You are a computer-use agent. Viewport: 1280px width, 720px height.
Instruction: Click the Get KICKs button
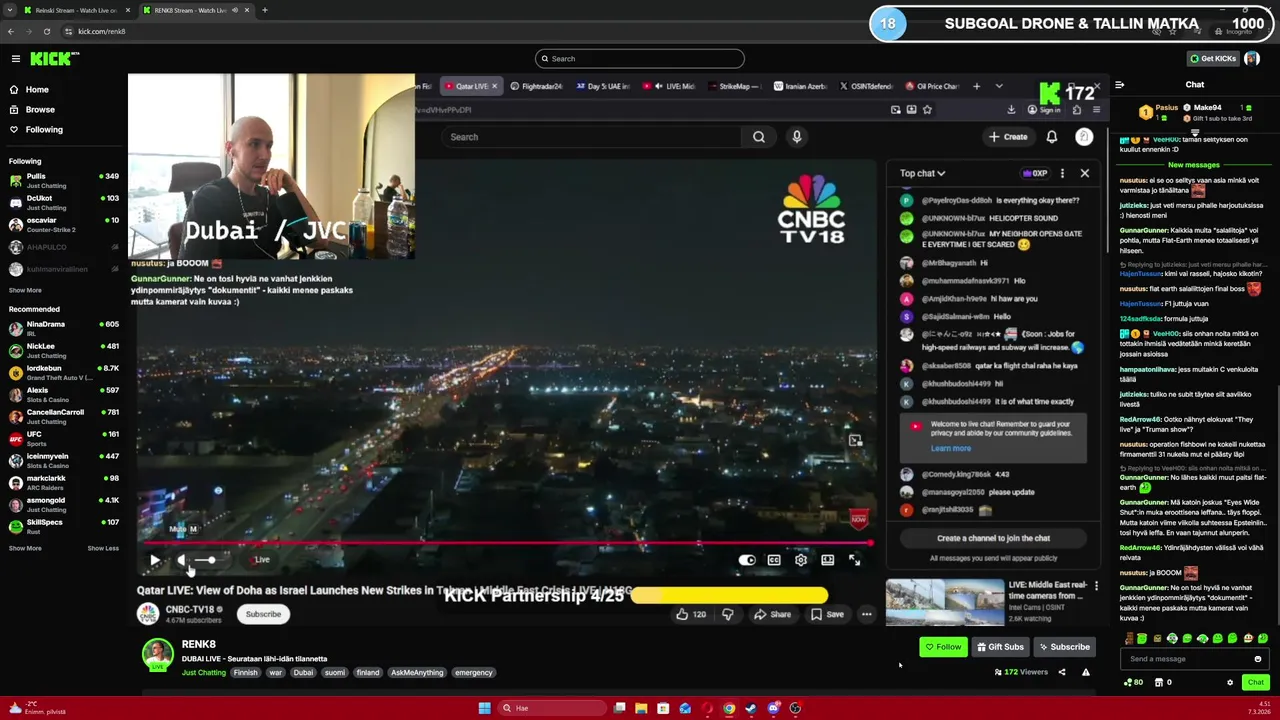pyautogui.click(x=1212, y=59)
